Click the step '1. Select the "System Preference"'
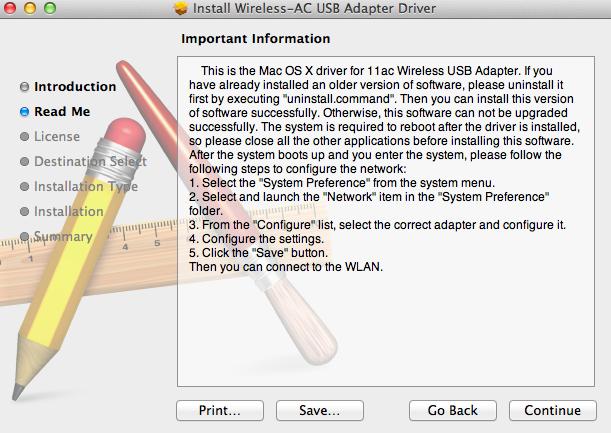 [342, 183]
